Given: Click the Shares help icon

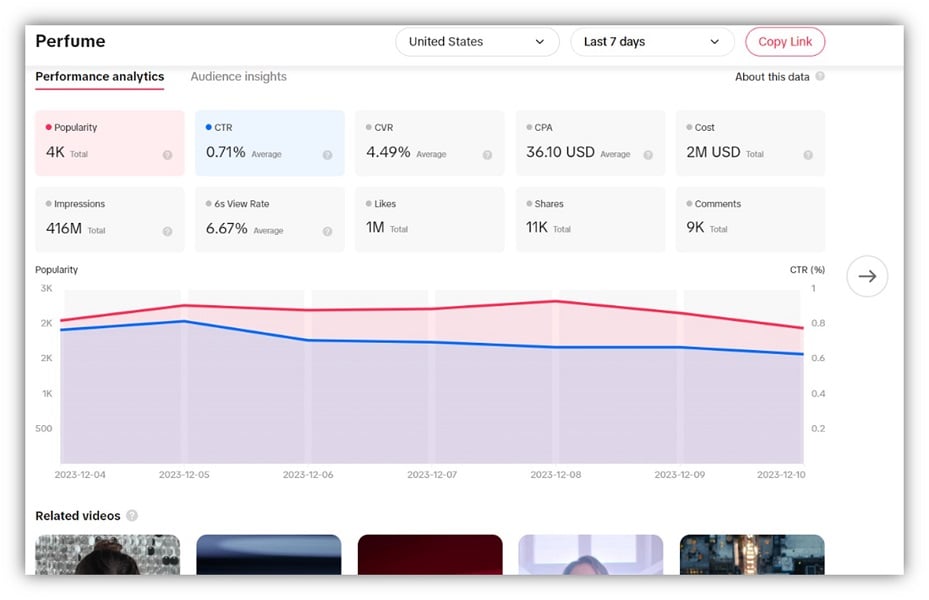Looking at the screenshot, I should coord(648,232).
